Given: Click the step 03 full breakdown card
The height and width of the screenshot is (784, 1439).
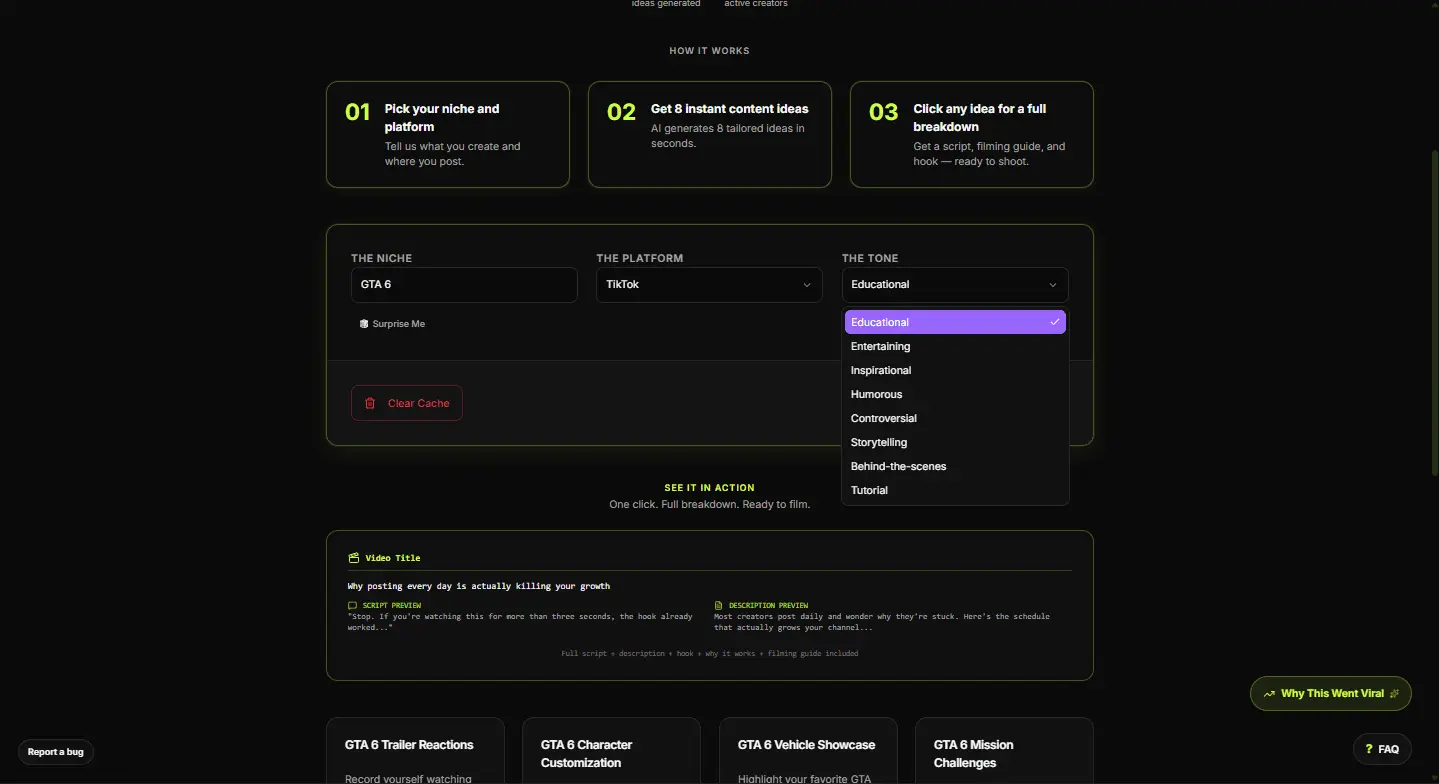Looking at the screenshot, I should pyautogui.click(x=972, y=134).
